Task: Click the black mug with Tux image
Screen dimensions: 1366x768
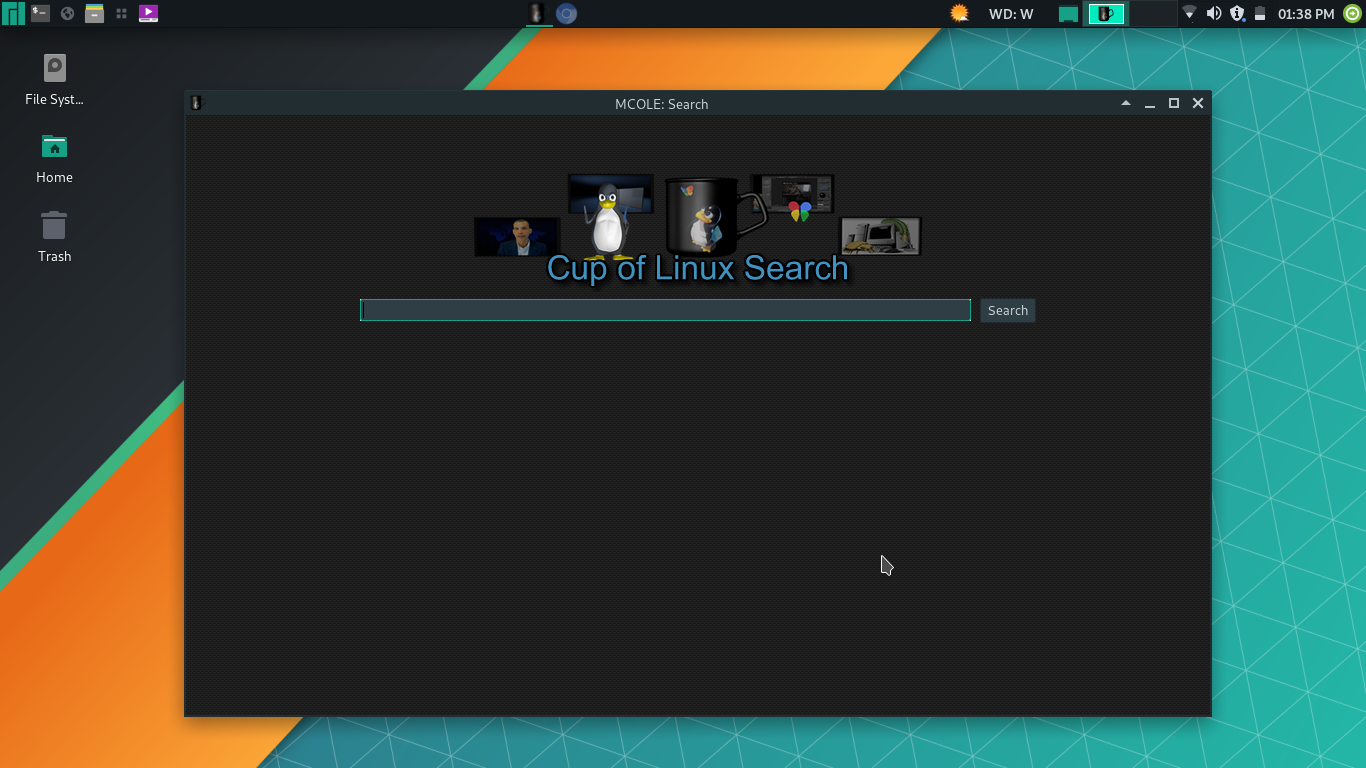Action: pyautogui.click(x=712, y=216)
